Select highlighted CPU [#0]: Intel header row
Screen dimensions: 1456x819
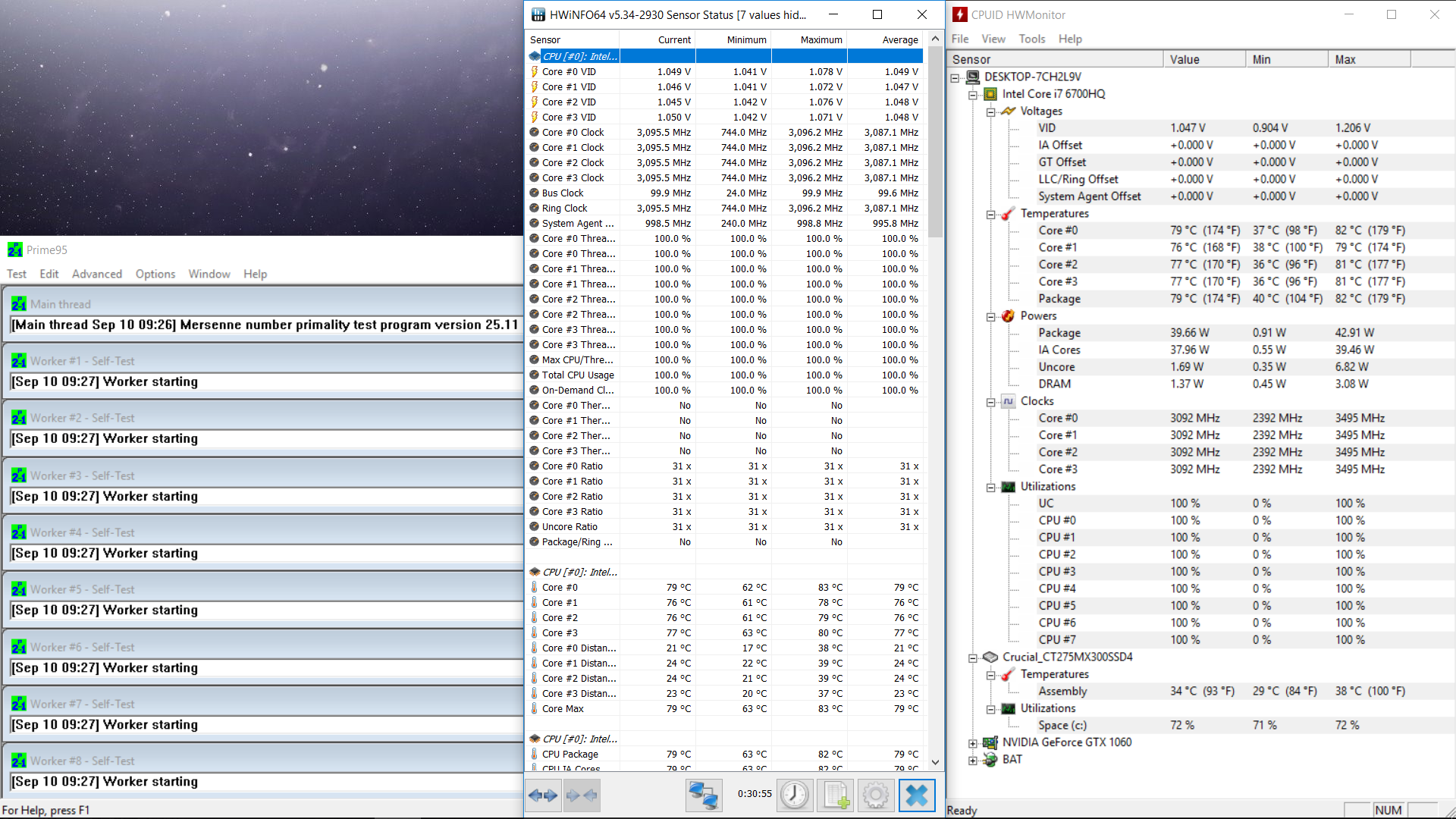[725, 56]
